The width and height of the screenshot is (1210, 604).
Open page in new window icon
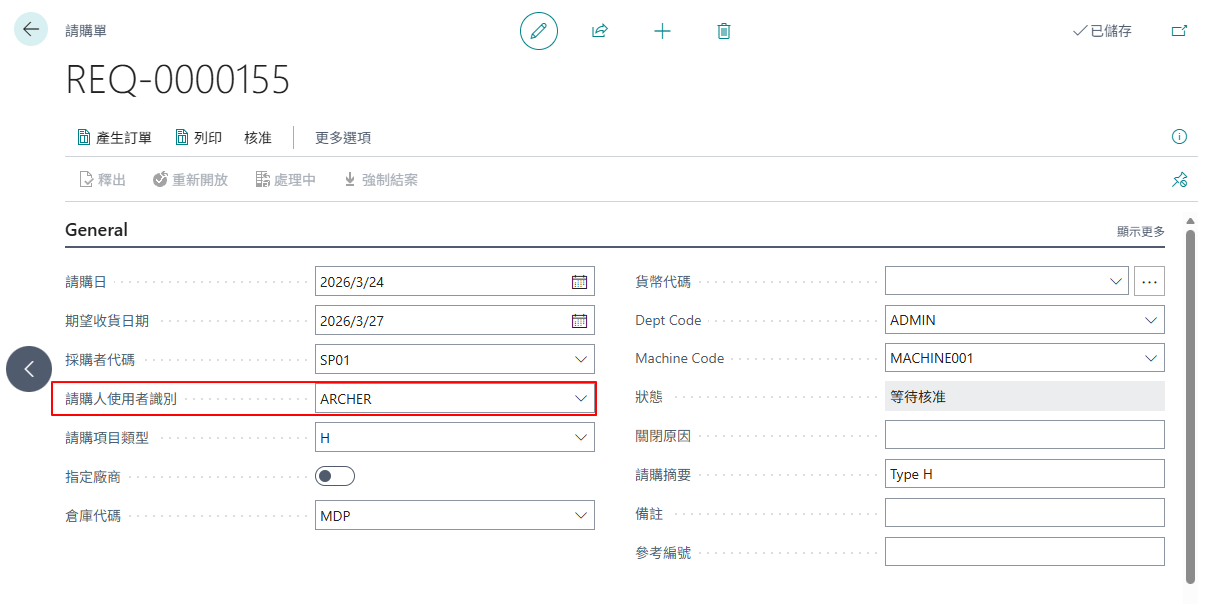[1180, 31]
